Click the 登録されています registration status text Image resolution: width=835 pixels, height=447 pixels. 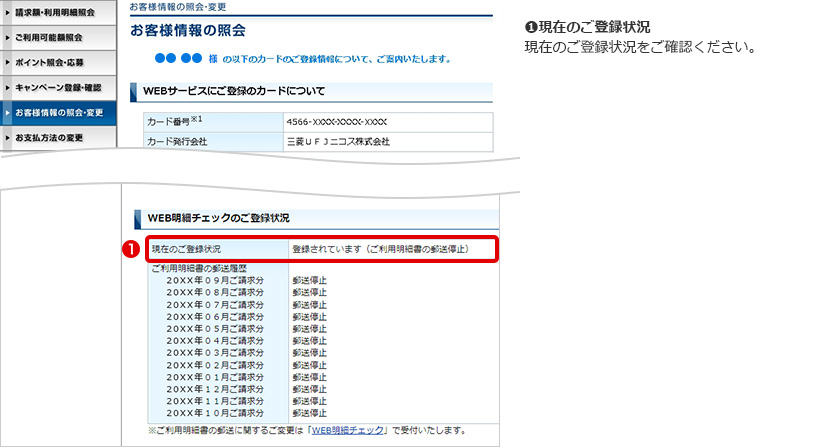(380, 247)
